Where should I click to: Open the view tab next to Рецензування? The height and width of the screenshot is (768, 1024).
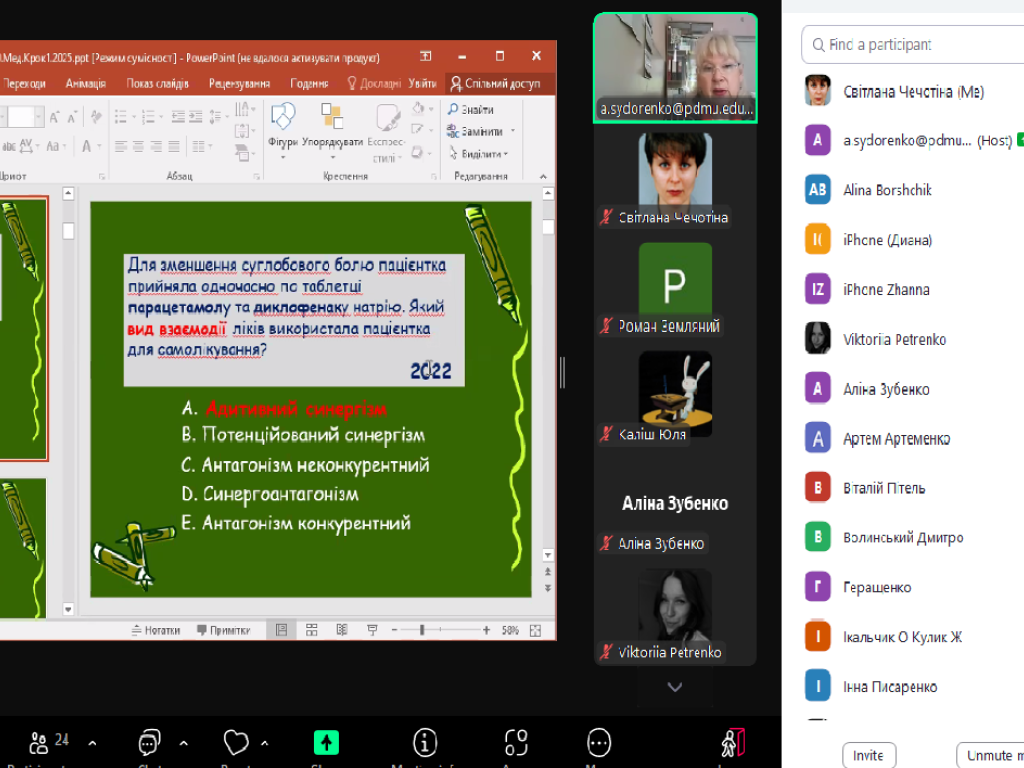tap(309, 84)
